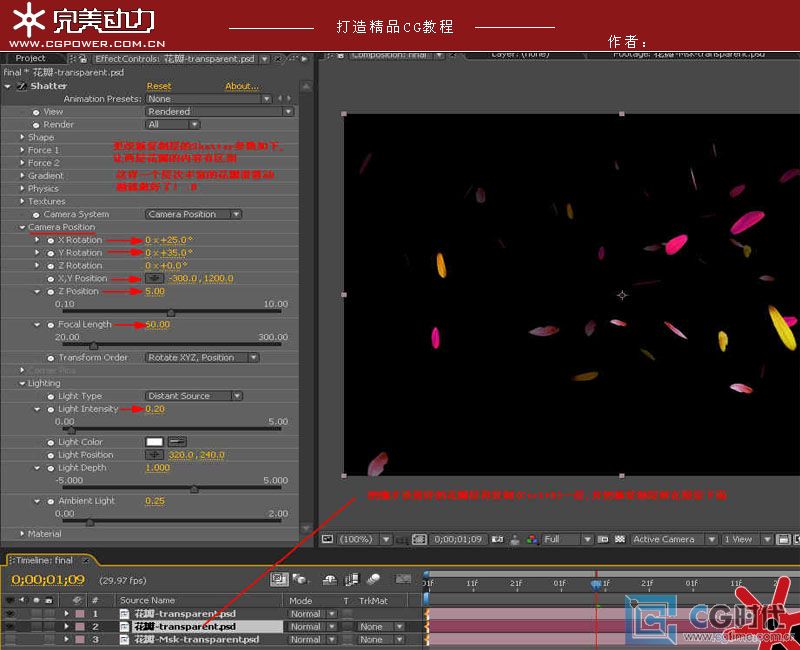Toggle the View property stopwatch
The width and height of the screenshot is (800, 650).
[36, 112]
